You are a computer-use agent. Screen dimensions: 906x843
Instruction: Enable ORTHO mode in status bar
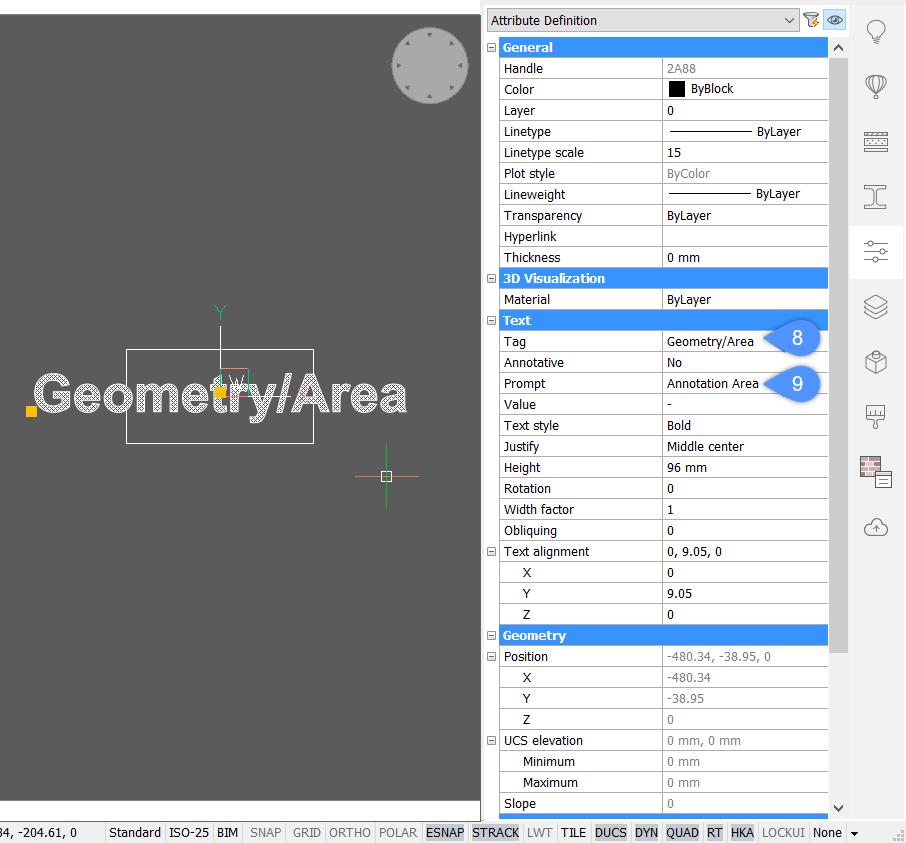pyautogui.click(x=350, y=832)
